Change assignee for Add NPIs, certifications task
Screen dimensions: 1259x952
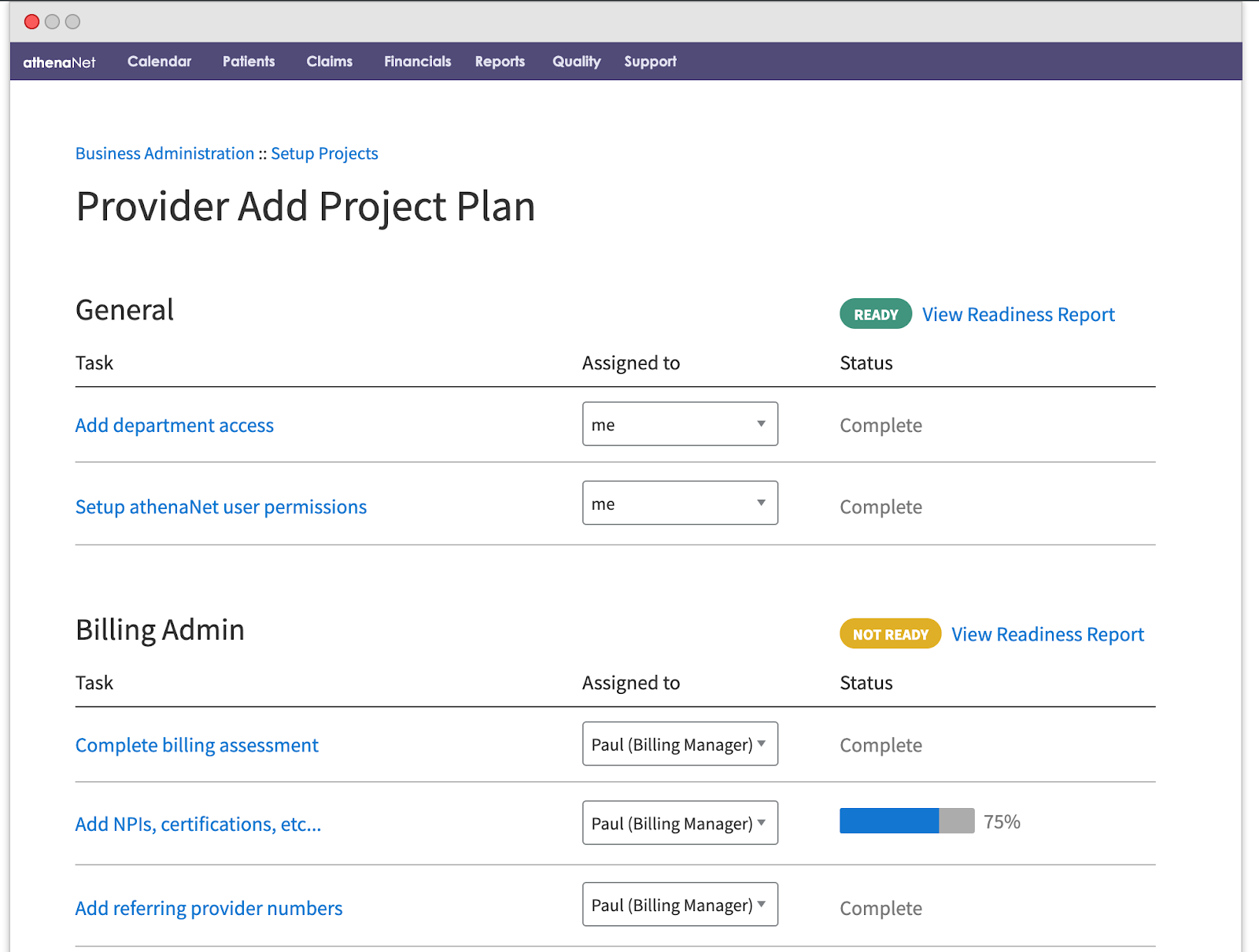click(x=680, y=823)
